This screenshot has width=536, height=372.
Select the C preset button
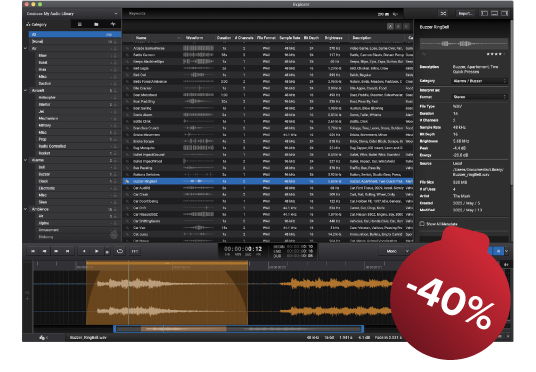(x=406, y=26)
